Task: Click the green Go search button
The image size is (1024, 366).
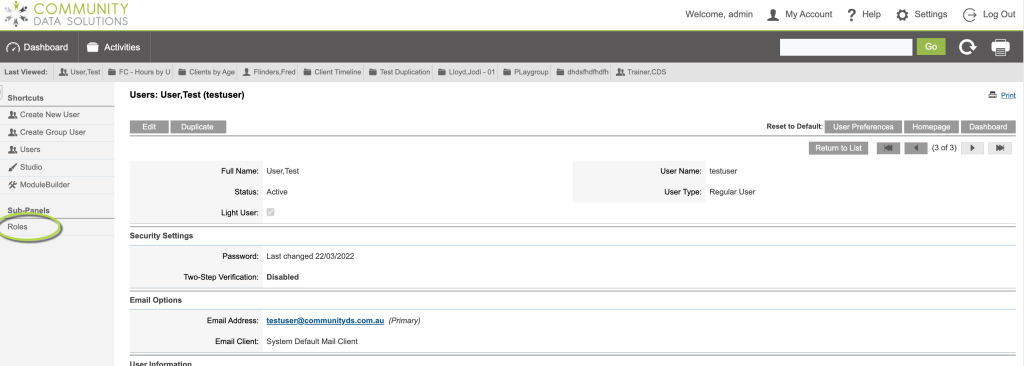Action: [931, 46]
